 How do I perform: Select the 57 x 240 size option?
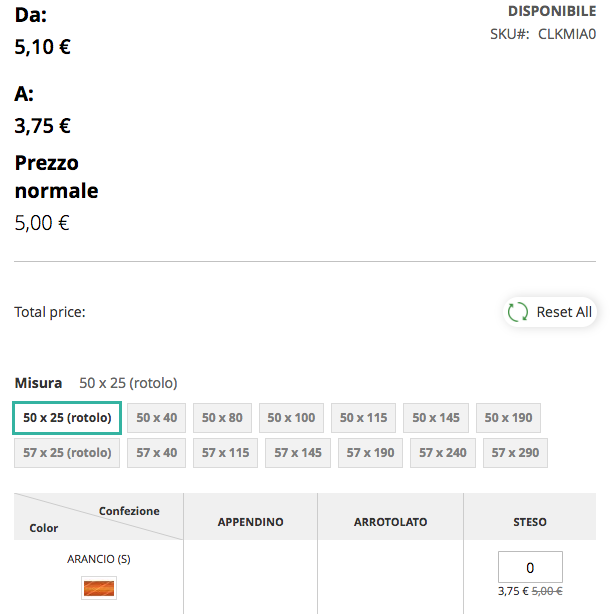(443, 453)
